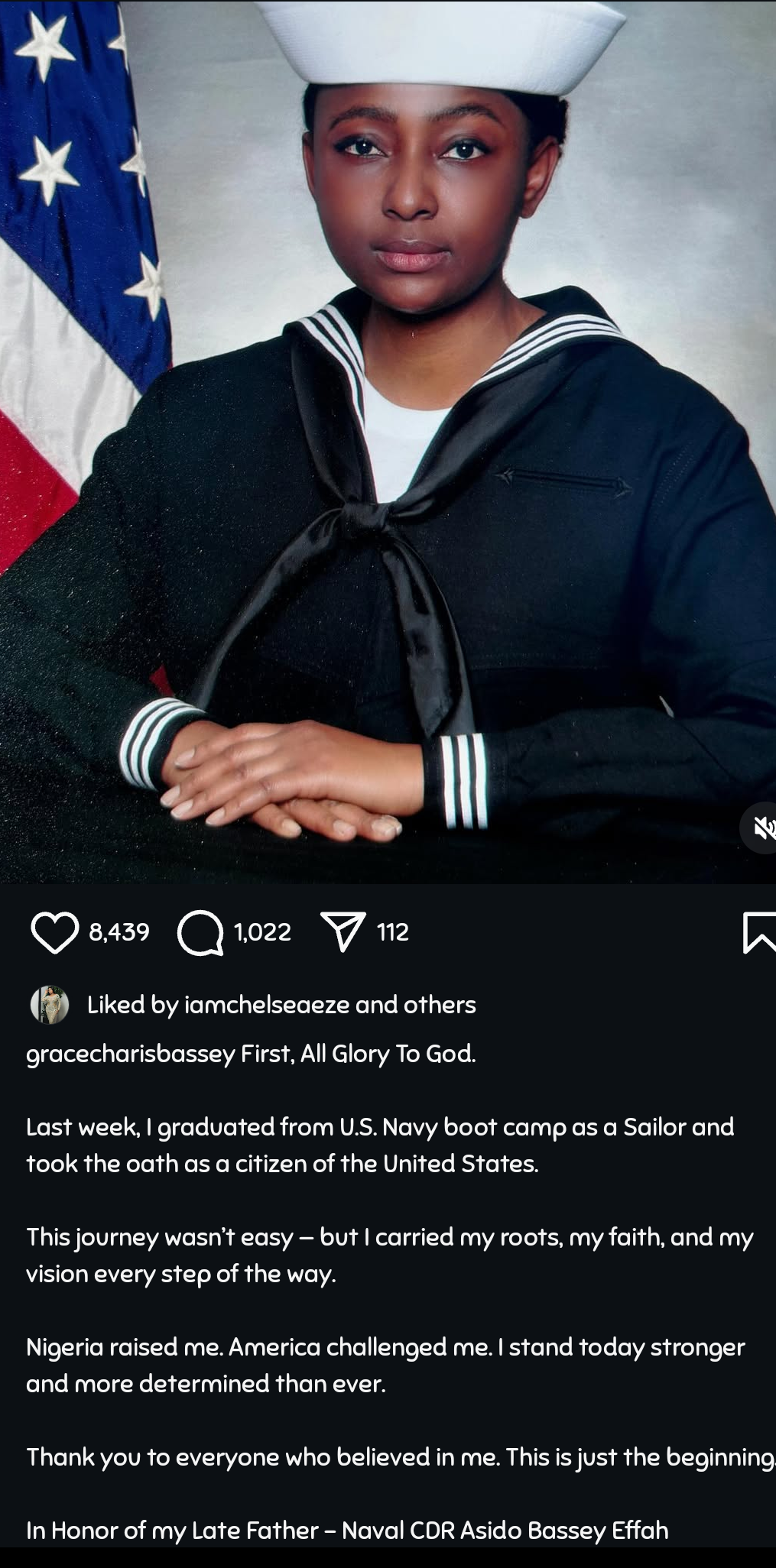Tap the 112 shares count
The width and height of the screenshot is (776, 1568).
click(393, 932)
